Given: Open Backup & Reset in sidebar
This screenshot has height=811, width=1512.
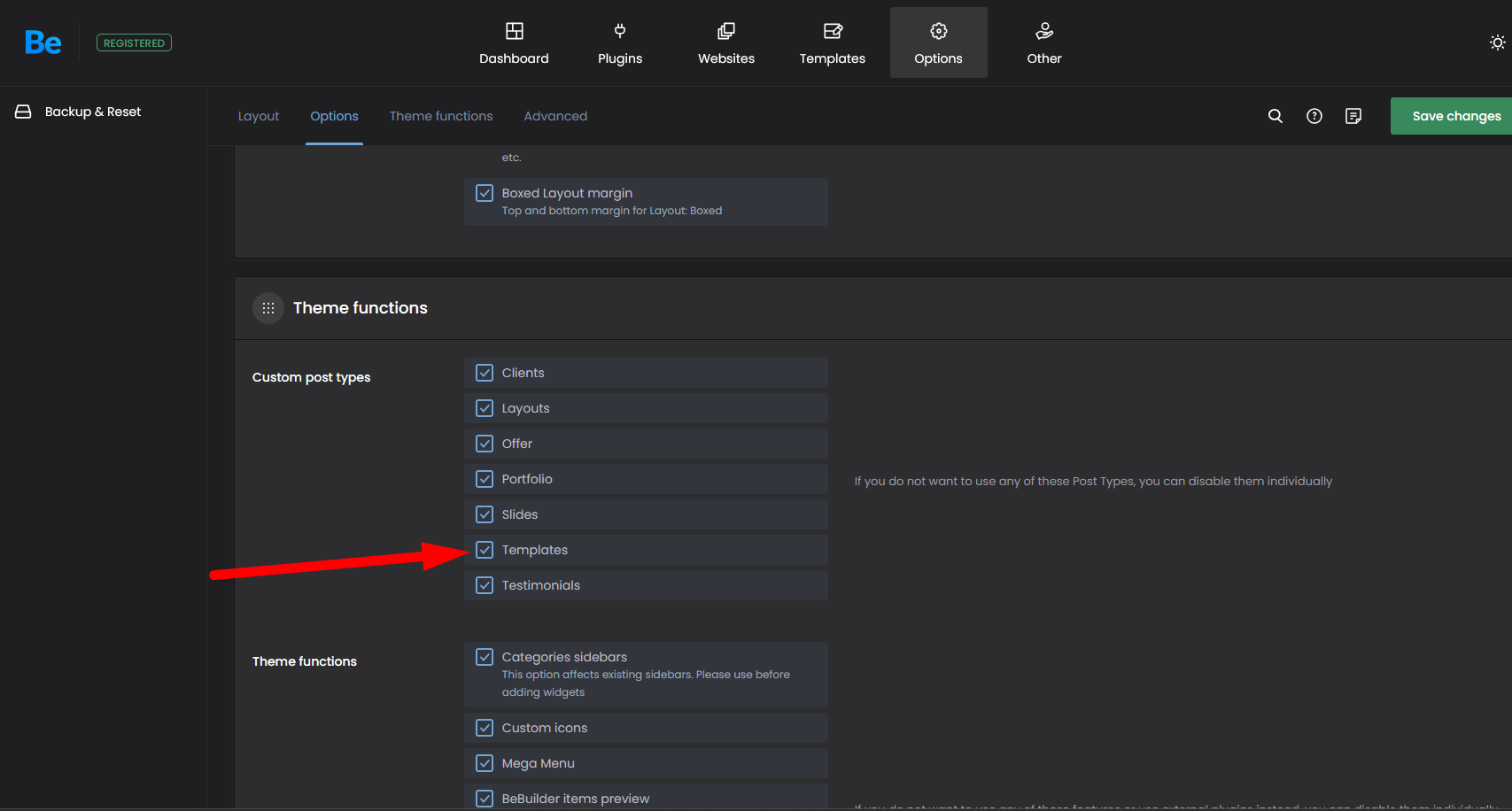Looking at the screenshot, I should (92, 112).
